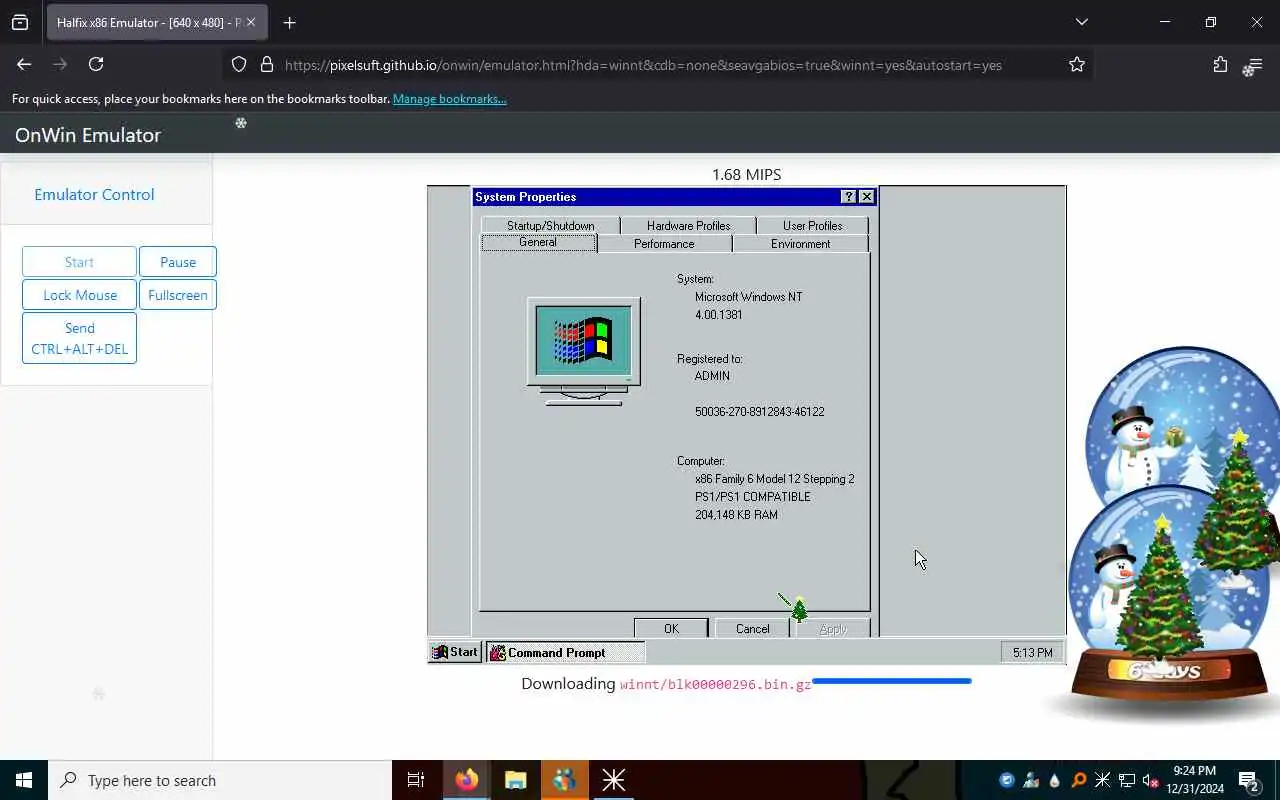1280x800 pixels.
Task: Open the Performance tab
Action: point(664,244)
